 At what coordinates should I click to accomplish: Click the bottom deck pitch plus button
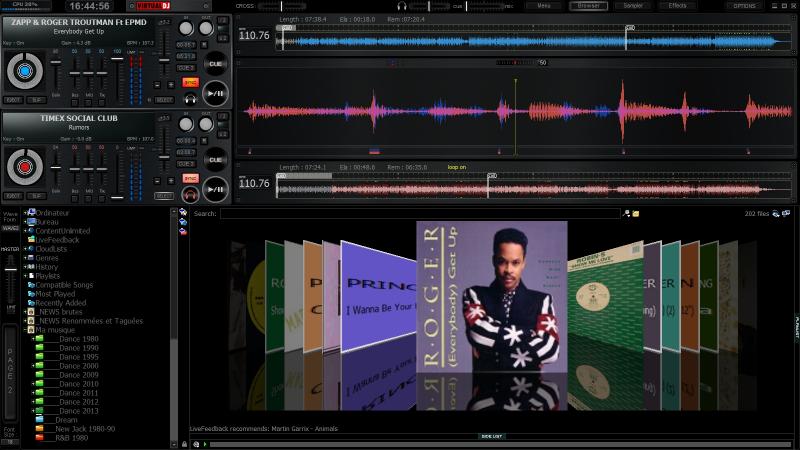point(171,181)
